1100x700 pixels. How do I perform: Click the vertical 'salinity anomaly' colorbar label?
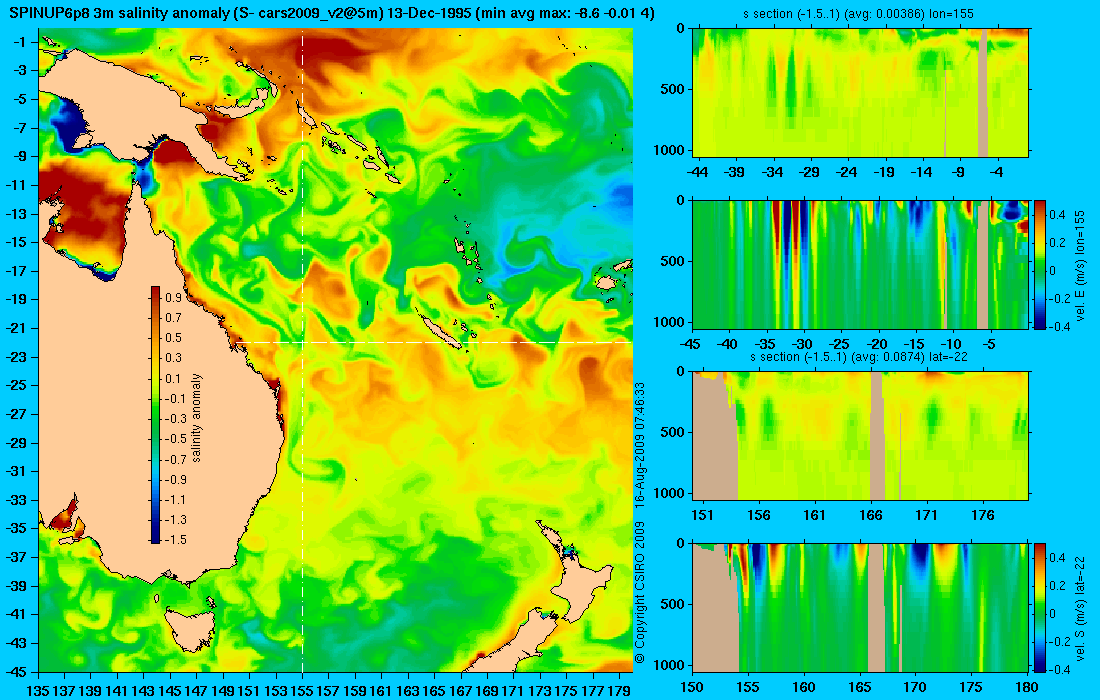(x=196, y=418)
